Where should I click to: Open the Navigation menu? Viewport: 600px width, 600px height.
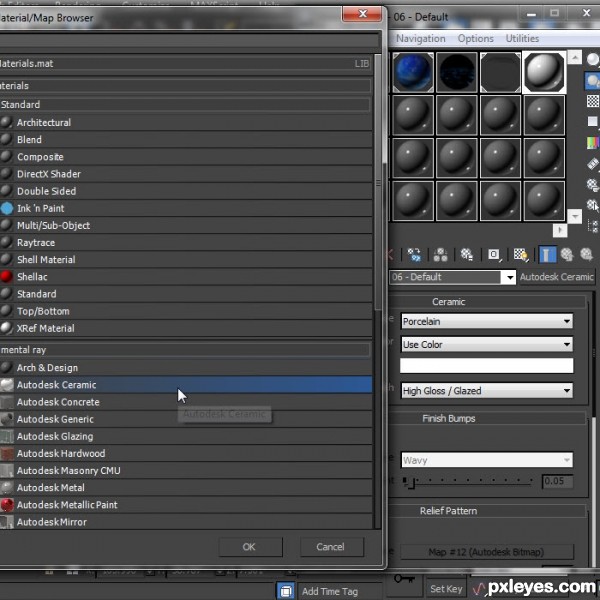pos(421,39)
